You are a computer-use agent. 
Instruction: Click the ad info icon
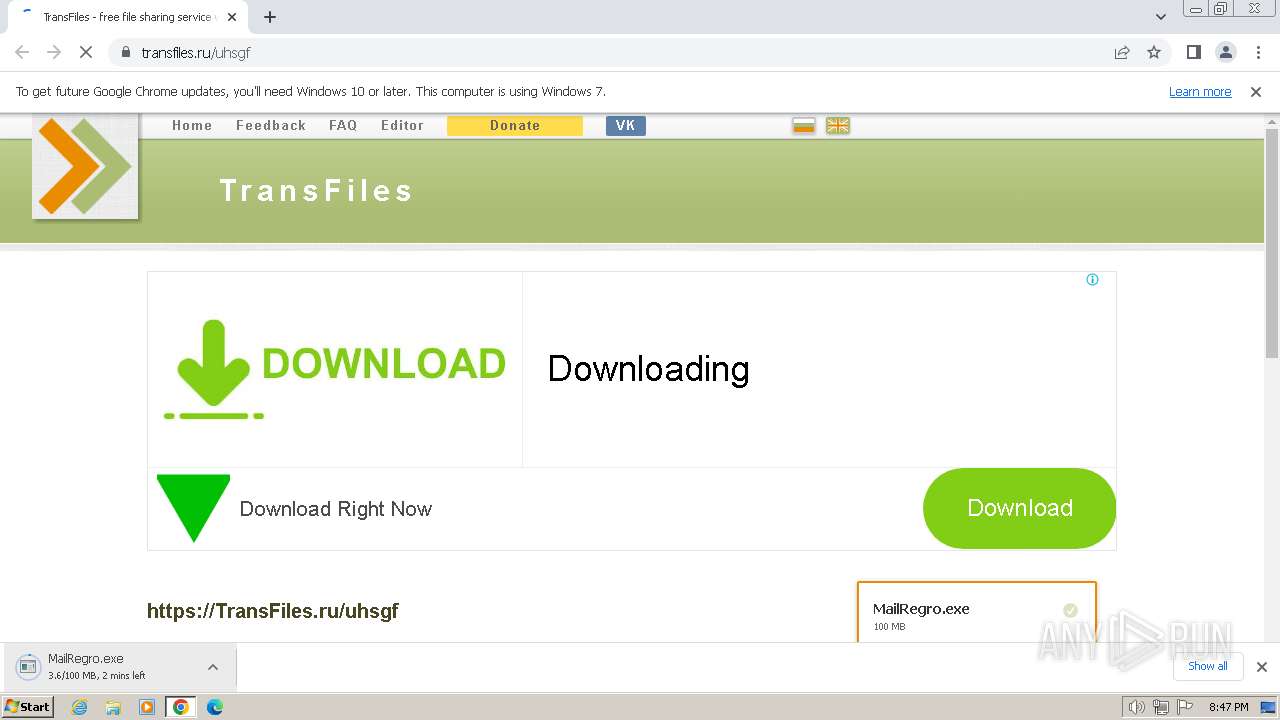(x=1092, y=280)
